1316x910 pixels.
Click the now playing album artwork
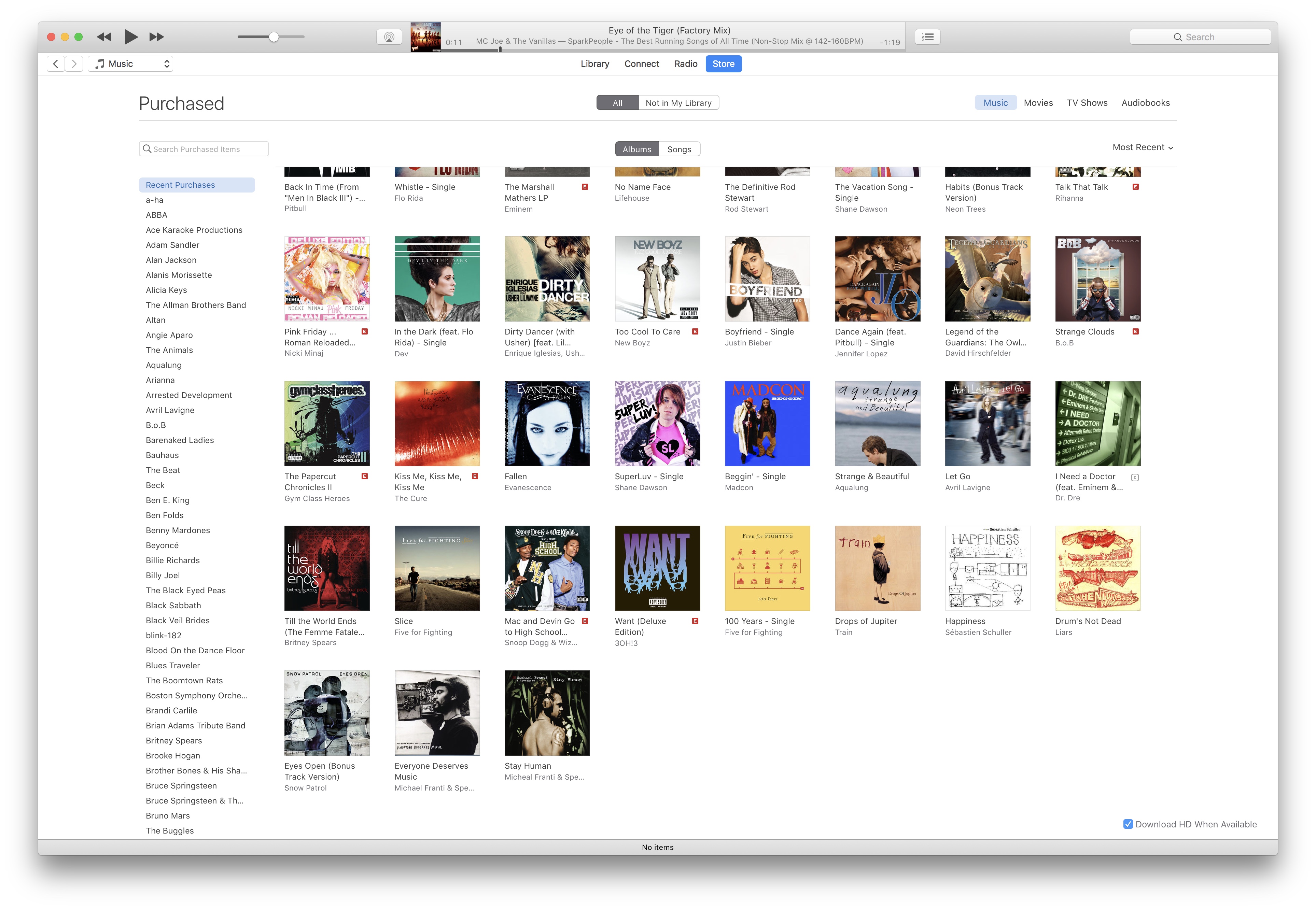point(425,37)
